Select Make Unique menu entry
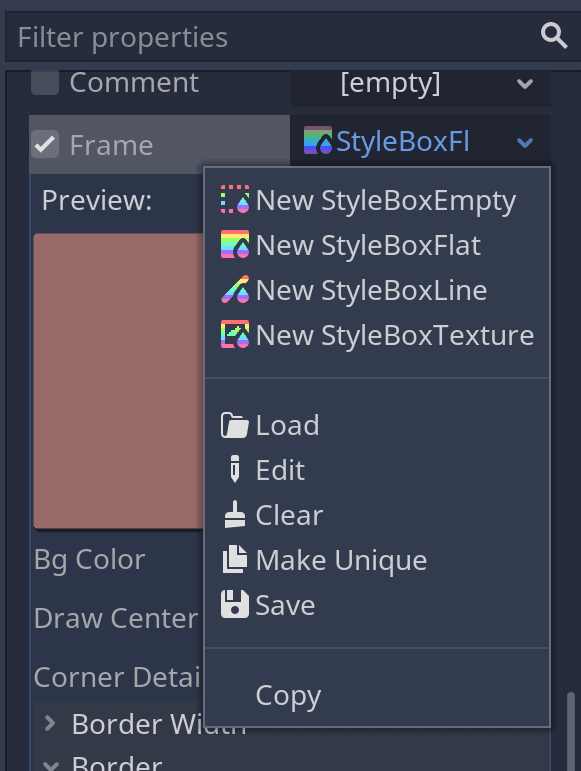 point(377,560)
